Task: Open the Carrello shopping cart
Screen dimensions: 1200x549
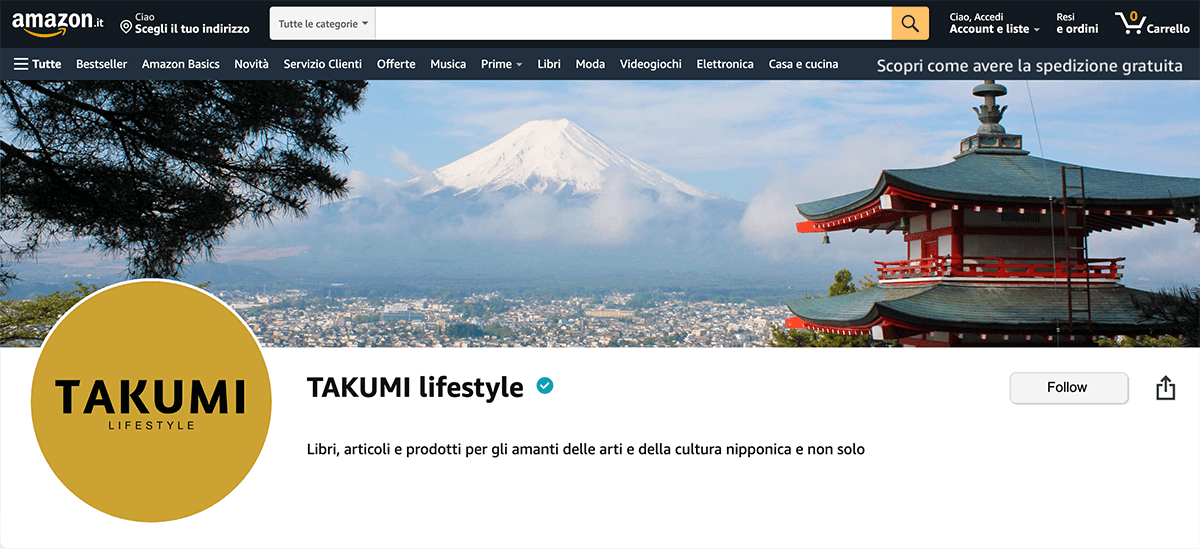Action: (1152, 23)
